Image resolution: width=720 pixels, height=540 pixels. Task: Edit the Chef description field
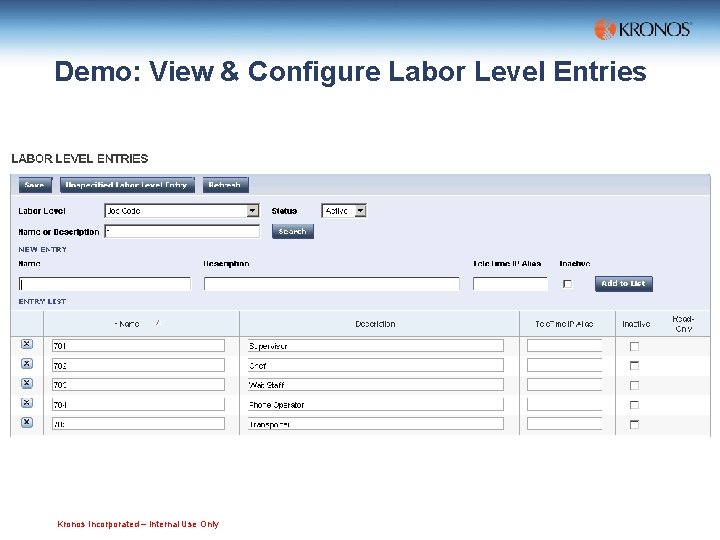pos(376,366)
